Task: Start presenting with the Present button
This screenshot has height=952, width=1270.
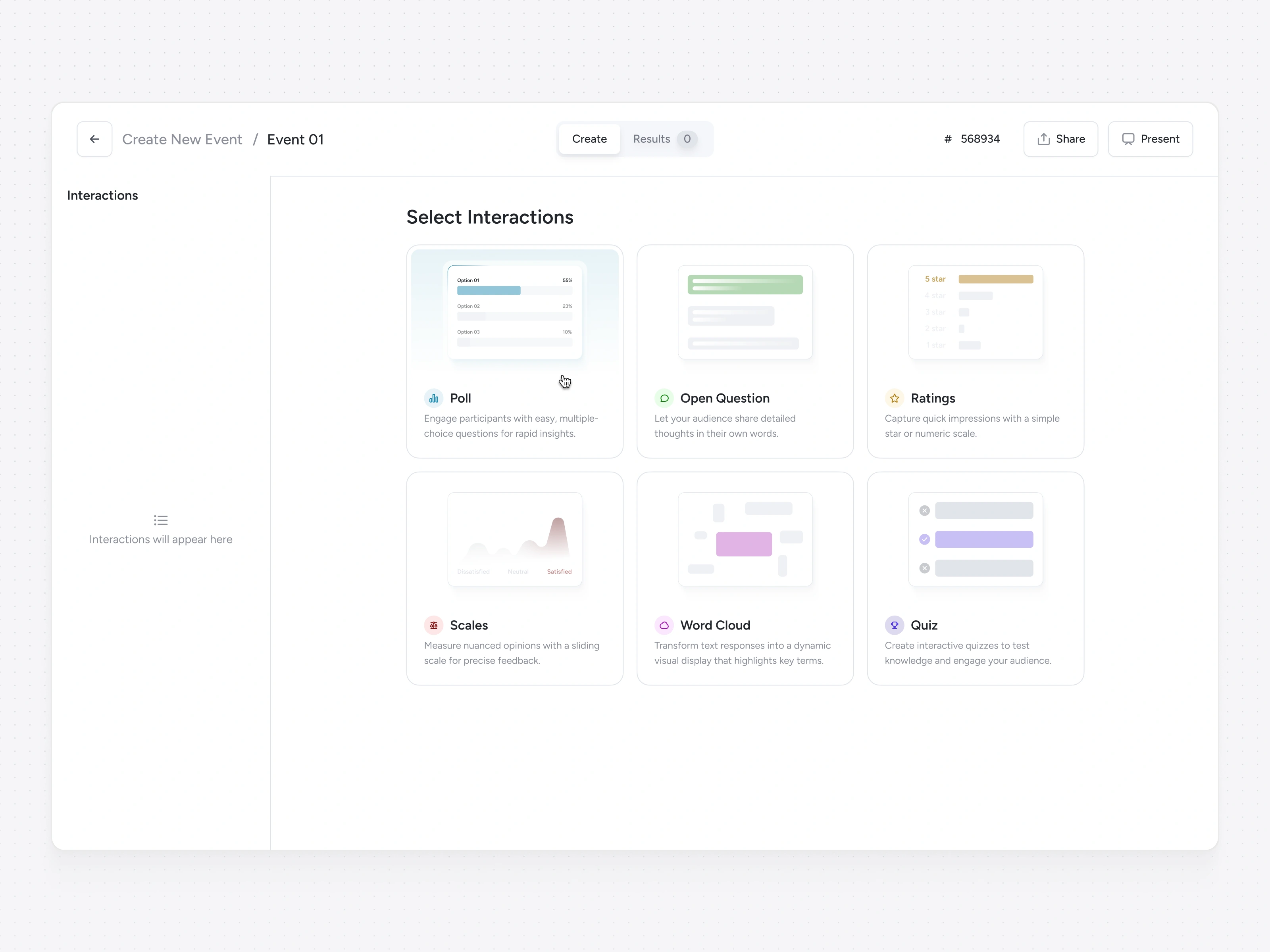Action: coord(1150,139)
